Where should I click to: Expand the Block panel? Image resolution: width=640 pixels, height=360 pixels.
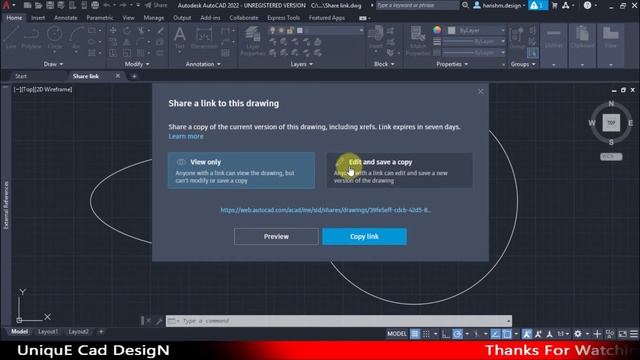[384, 64]
